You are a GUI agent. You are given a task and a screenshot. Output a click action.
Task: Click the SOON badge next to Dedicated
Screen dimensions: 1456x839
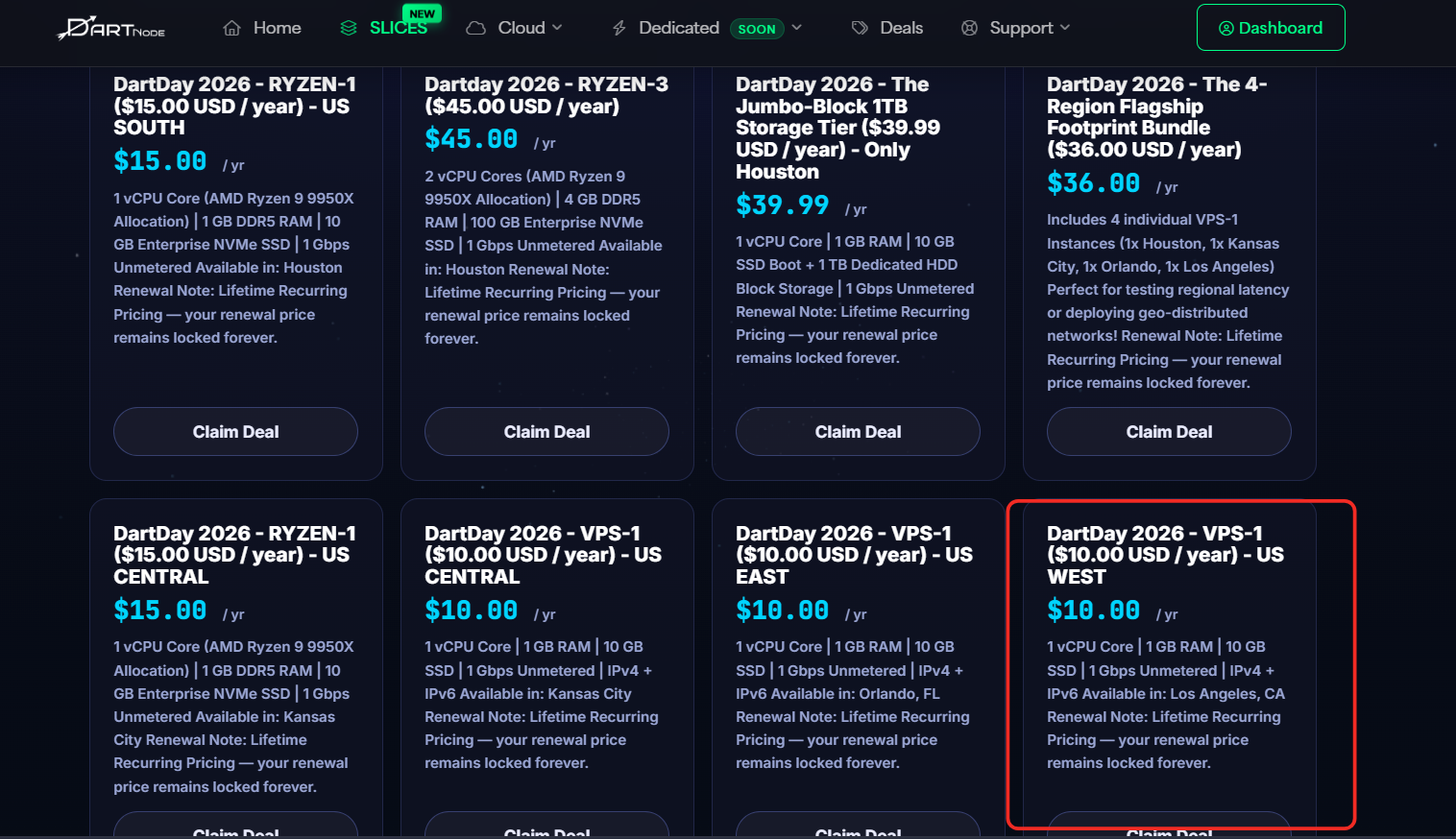757,29
